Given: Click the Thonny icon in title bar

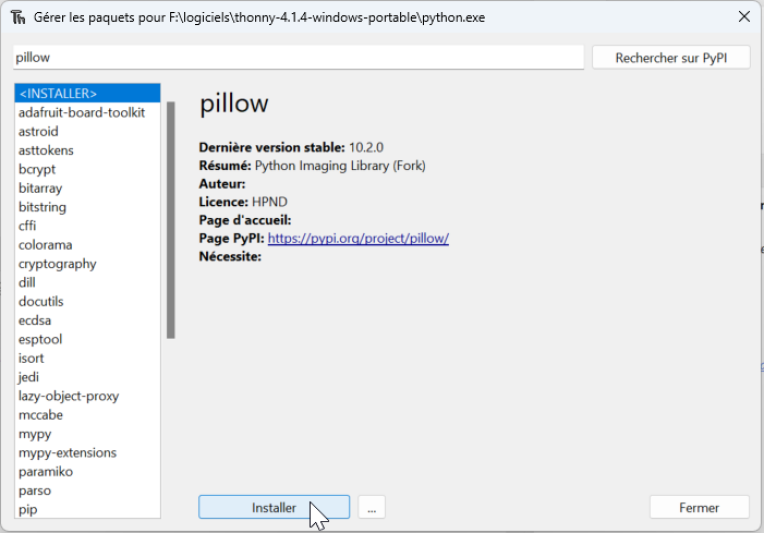Looking at the screenshot, I should tap(18, 18).
